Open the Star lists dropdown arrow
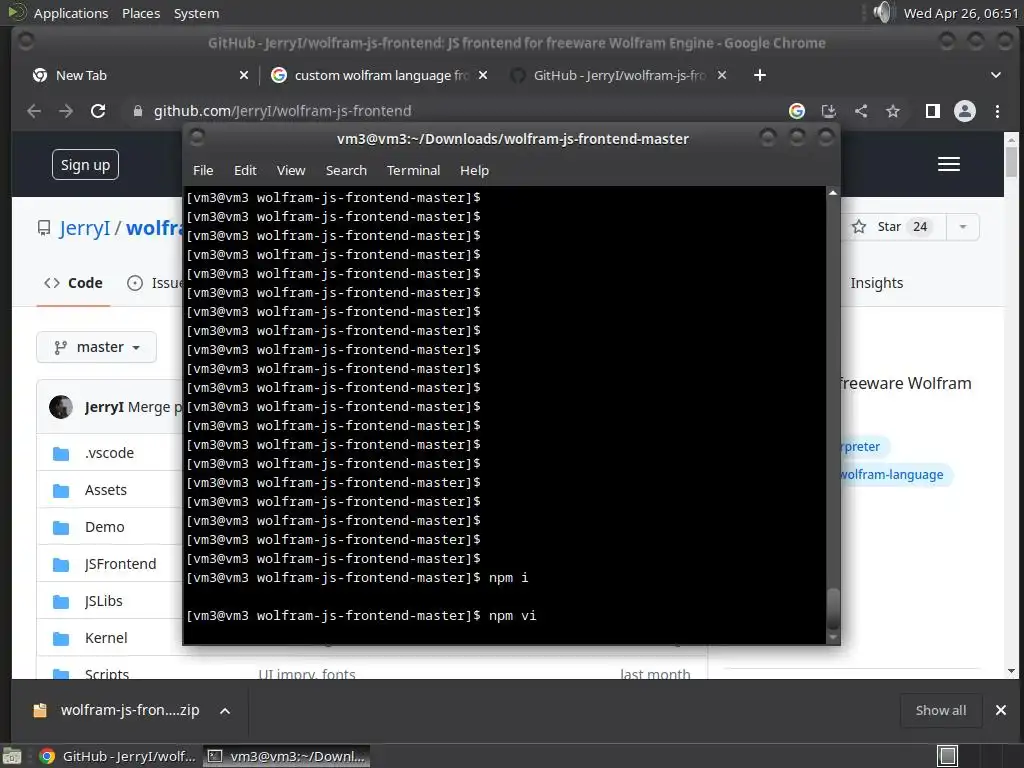This screenshot has width=1024, height=768. coord(963,227)
